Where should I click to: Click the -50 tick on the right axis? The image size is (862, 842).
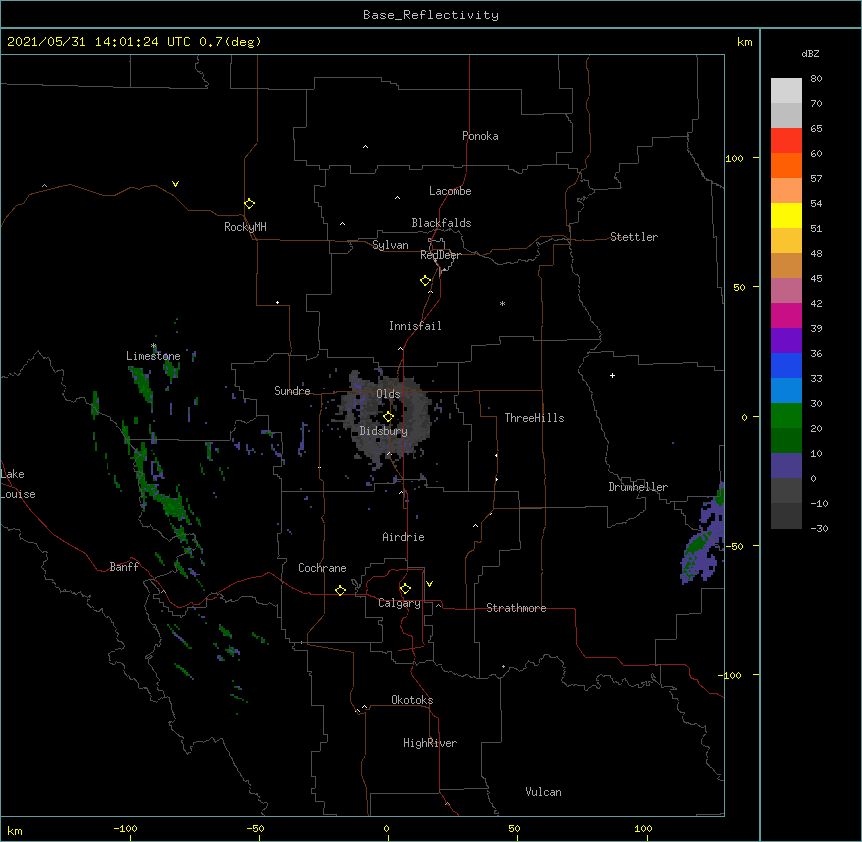734,546
